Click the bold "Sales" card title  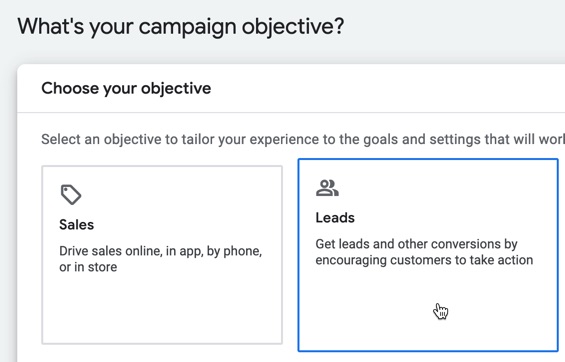point(76,225)
